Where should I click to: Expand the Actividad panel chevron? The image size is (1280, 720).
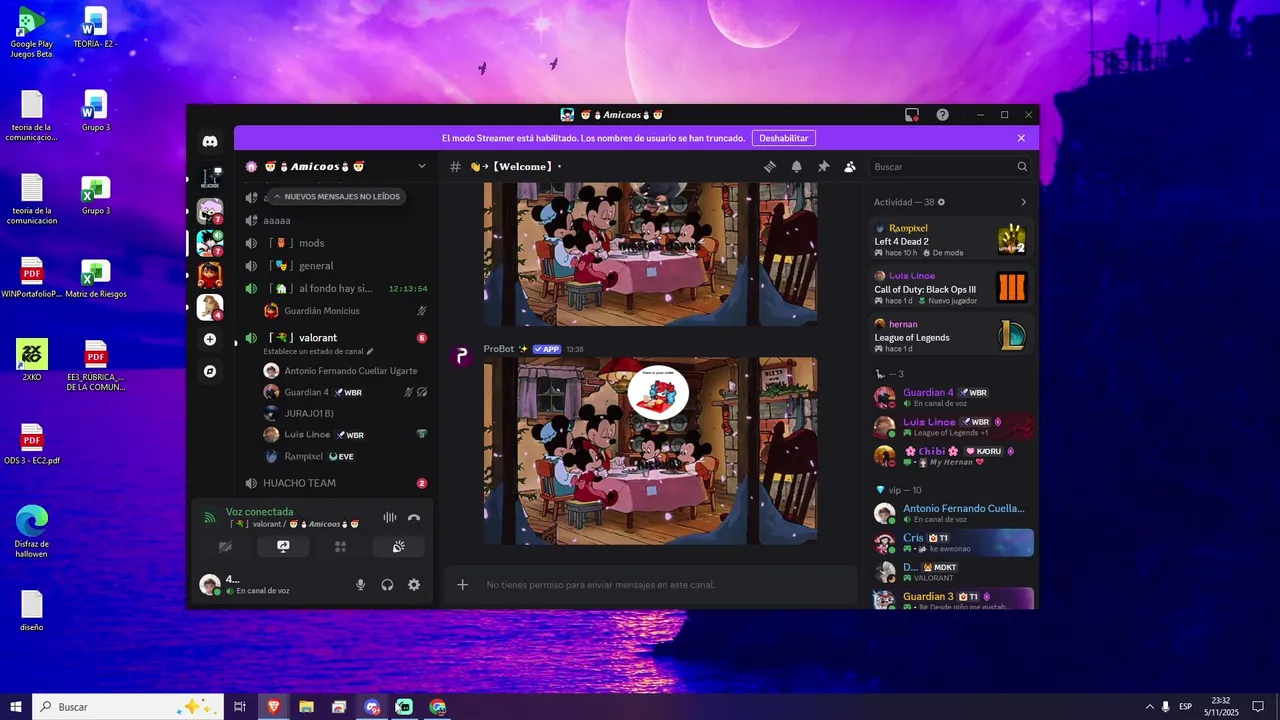[1023, 202]
